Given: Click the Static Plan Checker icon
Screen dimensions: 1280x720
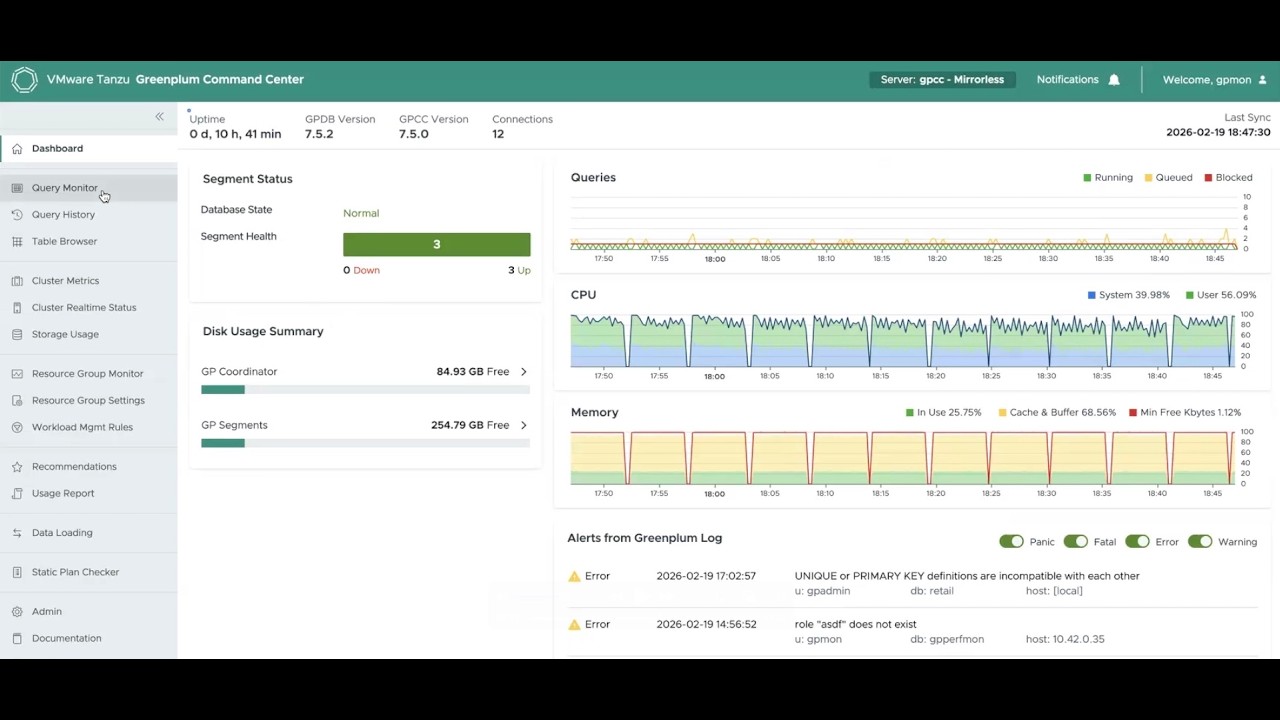Looking at the screenshot, I should (17, 573).
